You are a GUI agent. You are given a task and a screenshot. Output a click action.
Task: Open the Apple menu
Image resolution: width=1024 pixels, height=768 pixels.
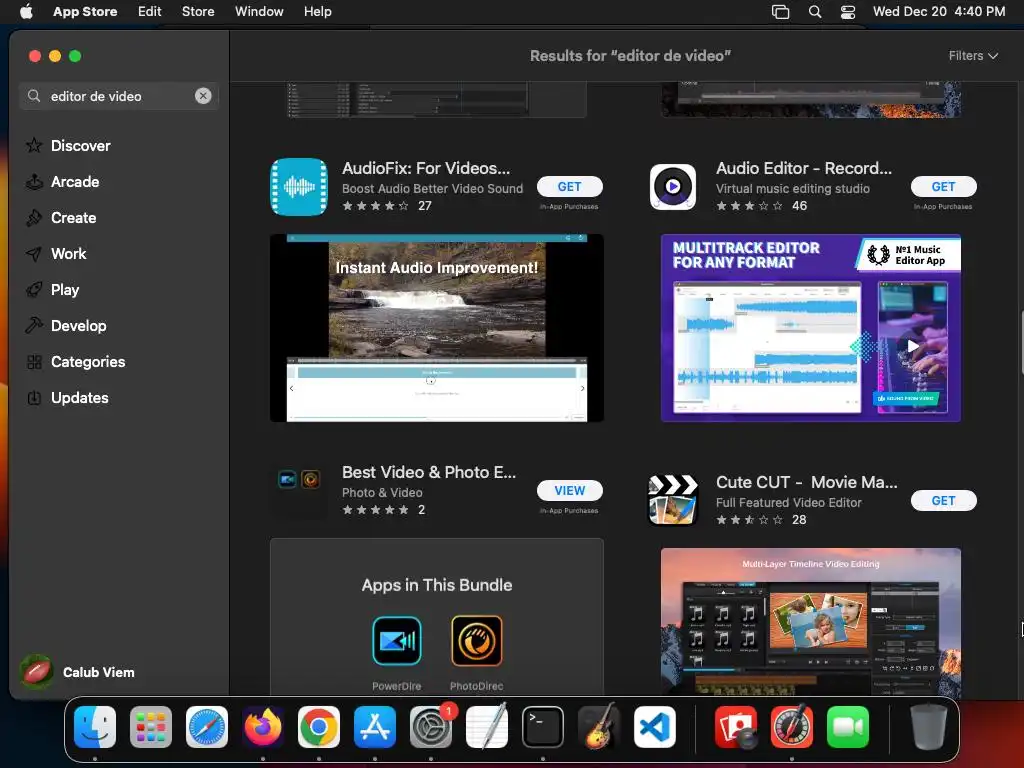26,12
